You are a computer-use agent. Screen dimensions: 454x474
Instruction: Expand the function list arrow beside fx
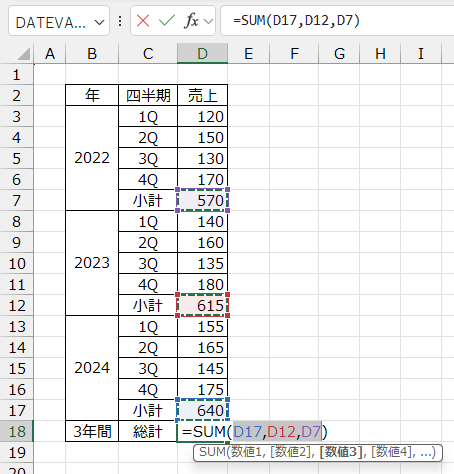(x=208, y=21)
